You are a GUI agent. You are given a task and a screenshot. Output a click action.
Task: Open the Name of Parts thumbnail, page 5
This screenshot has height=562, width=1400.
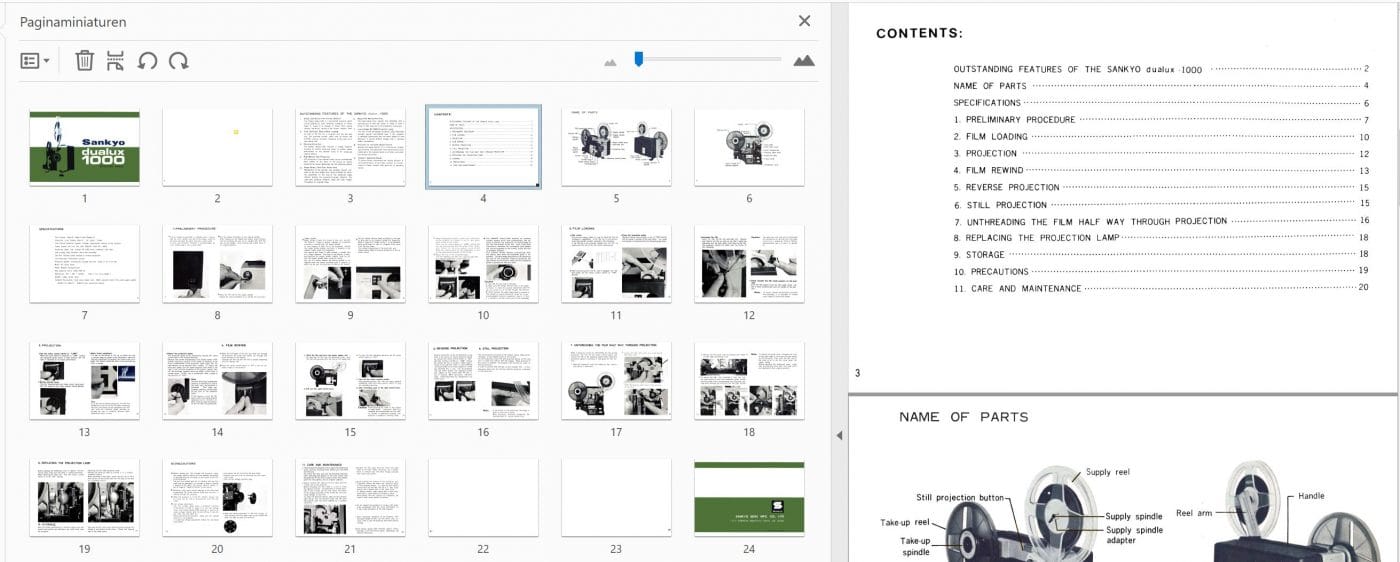click(x=616, y=147)
